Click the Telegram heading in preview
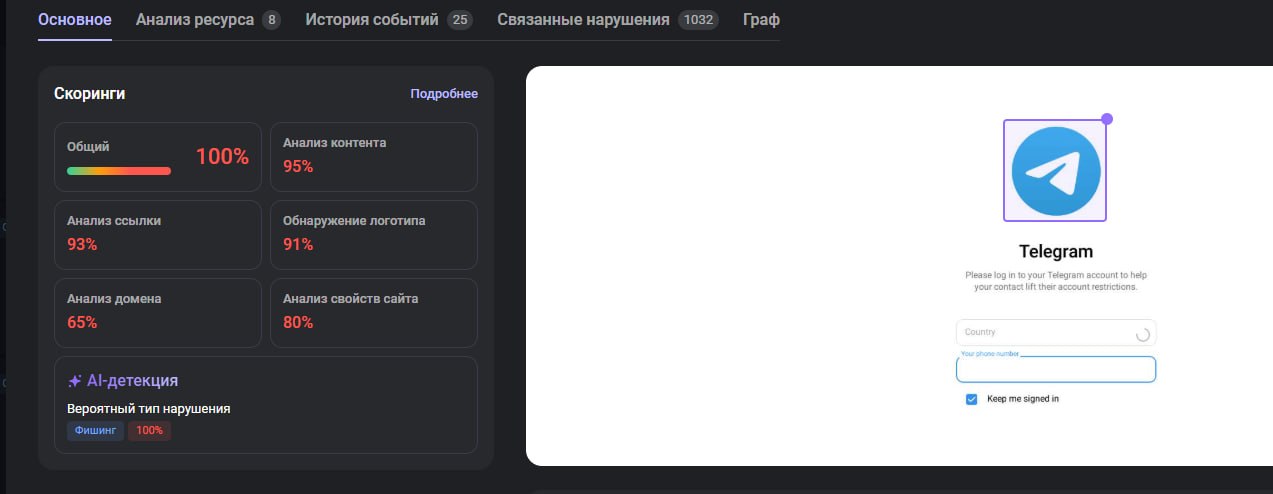1273x494 pixels. [x=1056, y=251]
